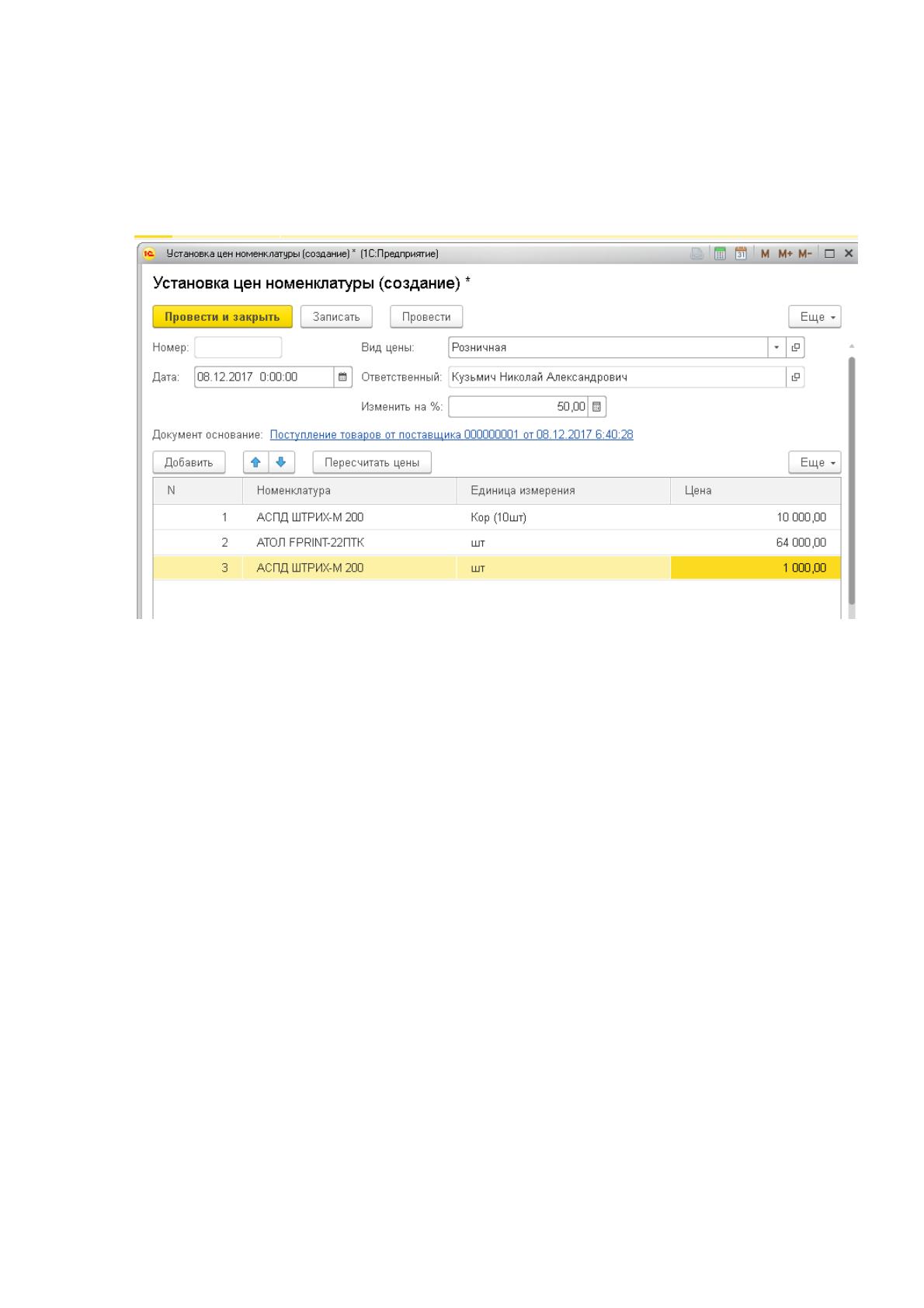Image resolution: width=924 pixels, height=1308 pixels.
Task: Open Поступление товаров от поставщика link
Action: [451, 434]
